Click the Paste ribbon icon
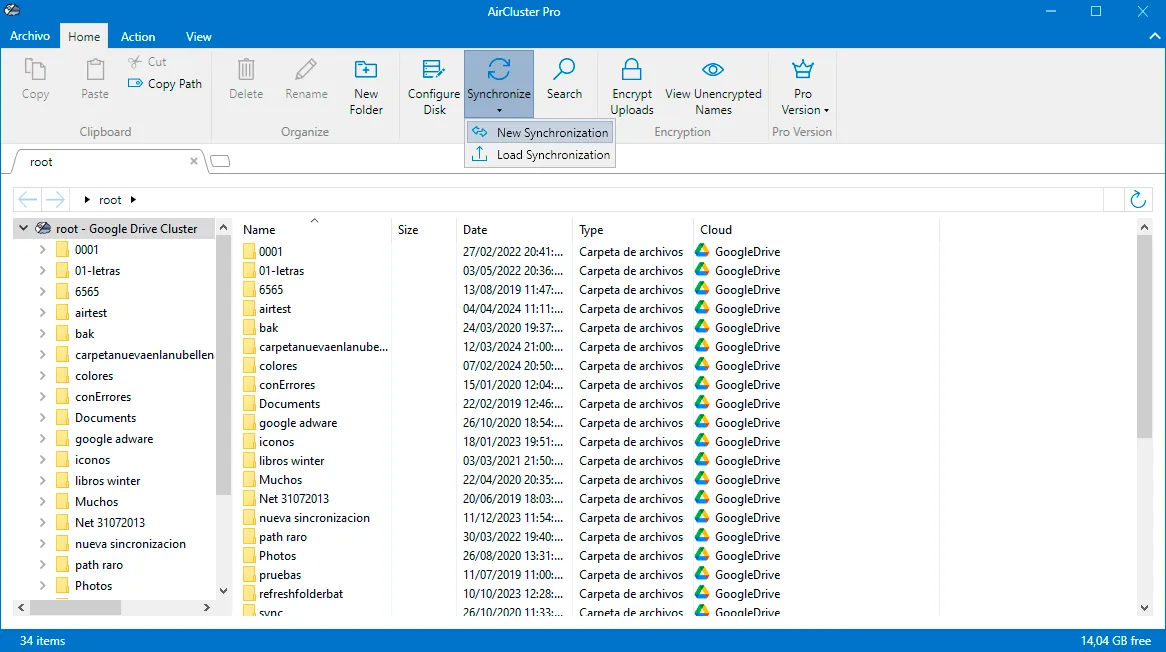Image resolution: width=1166 pixels, height=652 pixels. click(94, 69)
